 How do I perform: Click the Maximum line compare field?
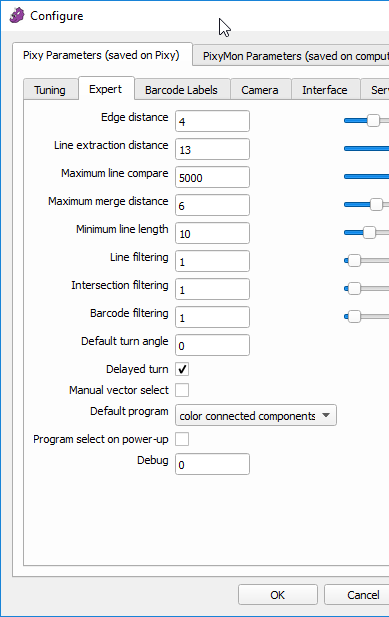click(x=212, y=177)
